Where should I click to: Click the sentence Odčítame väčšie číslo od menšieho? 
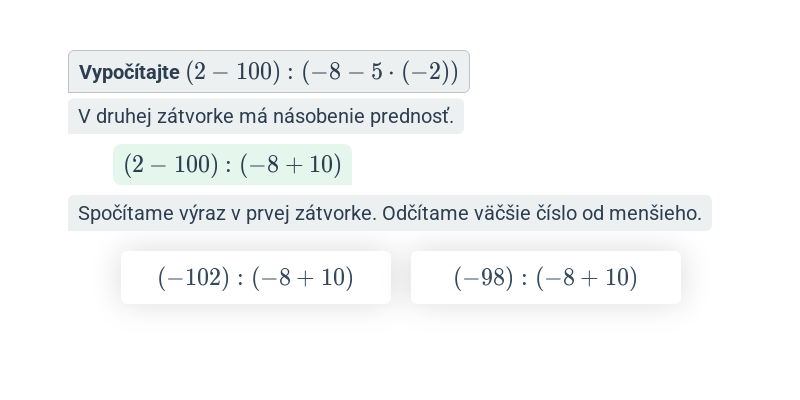point(542,213)
